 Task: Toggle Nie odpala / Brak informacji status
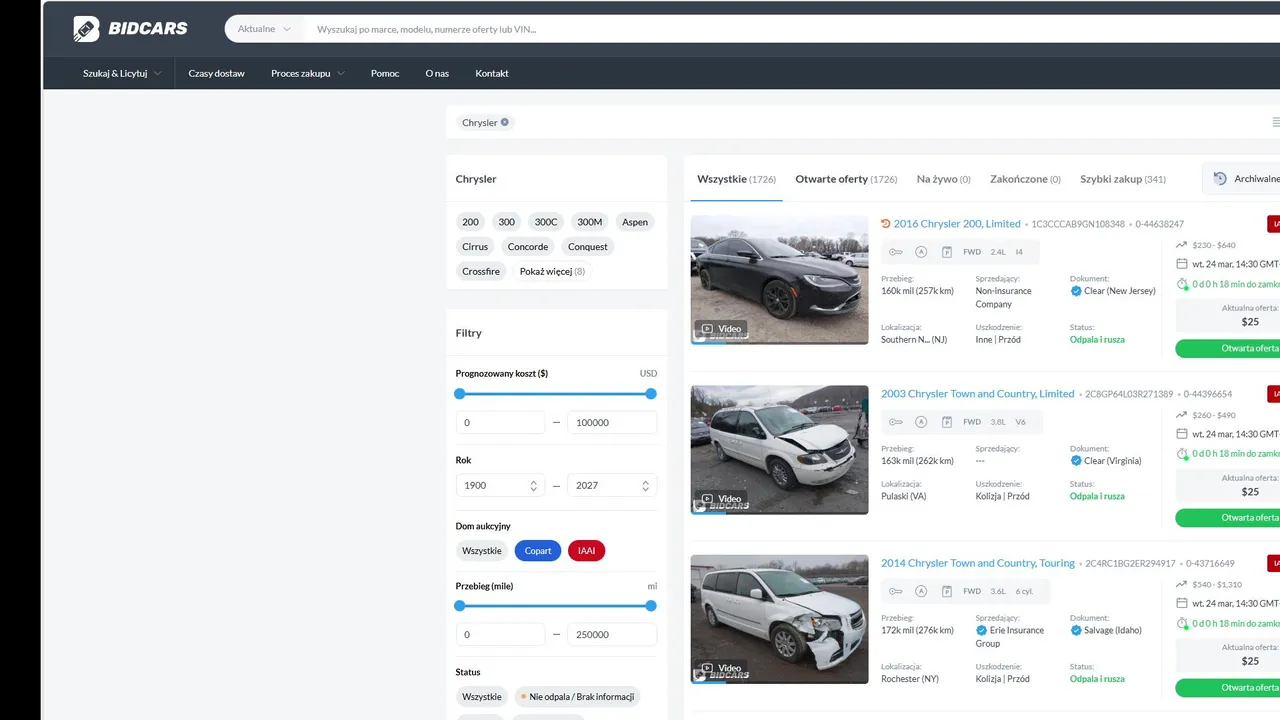[x=577, y=697]
